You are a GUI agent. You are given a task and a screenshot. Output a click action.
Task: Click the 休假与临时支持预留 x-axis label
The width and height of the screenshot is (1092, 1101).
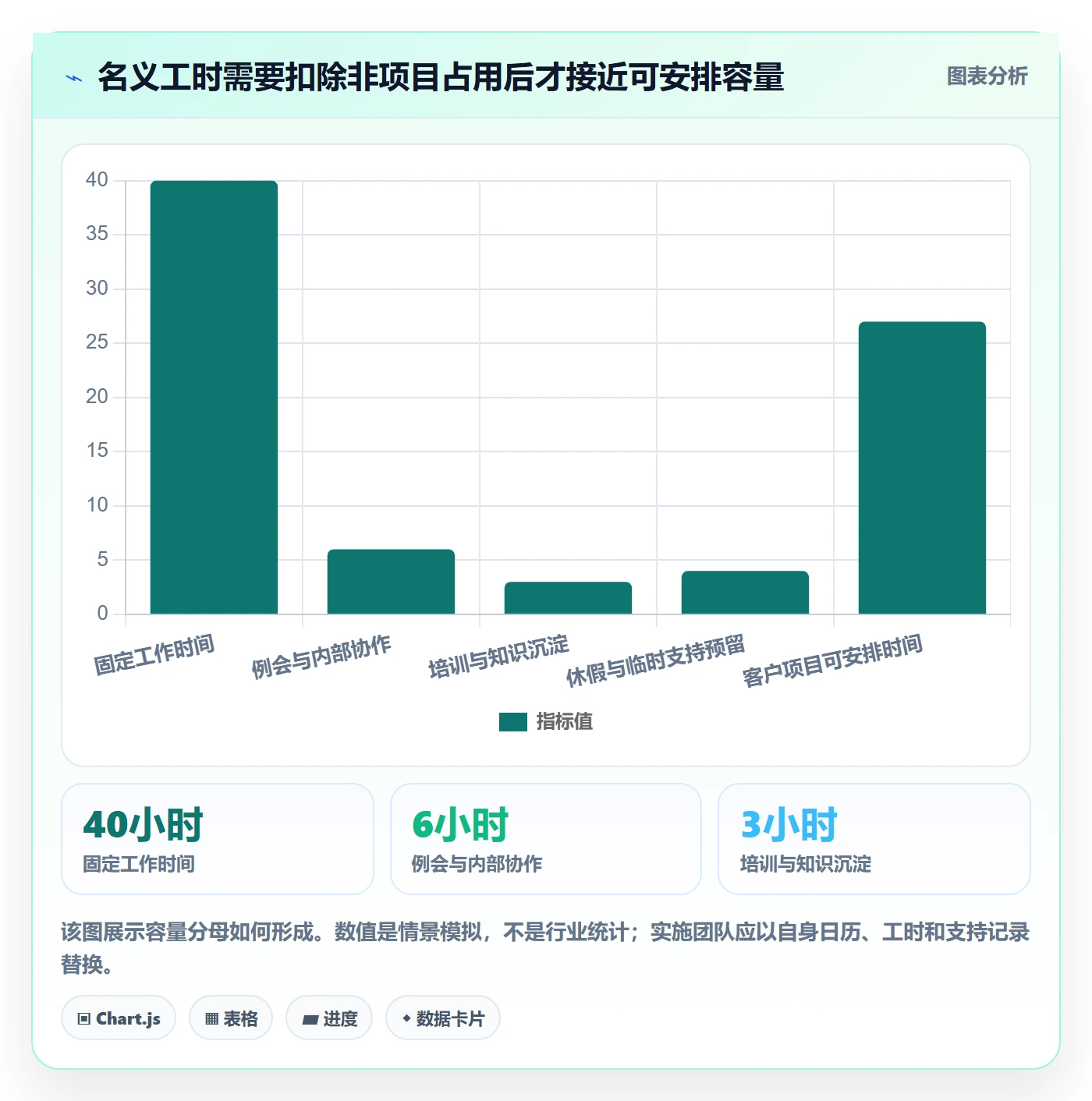click(656, 660)
